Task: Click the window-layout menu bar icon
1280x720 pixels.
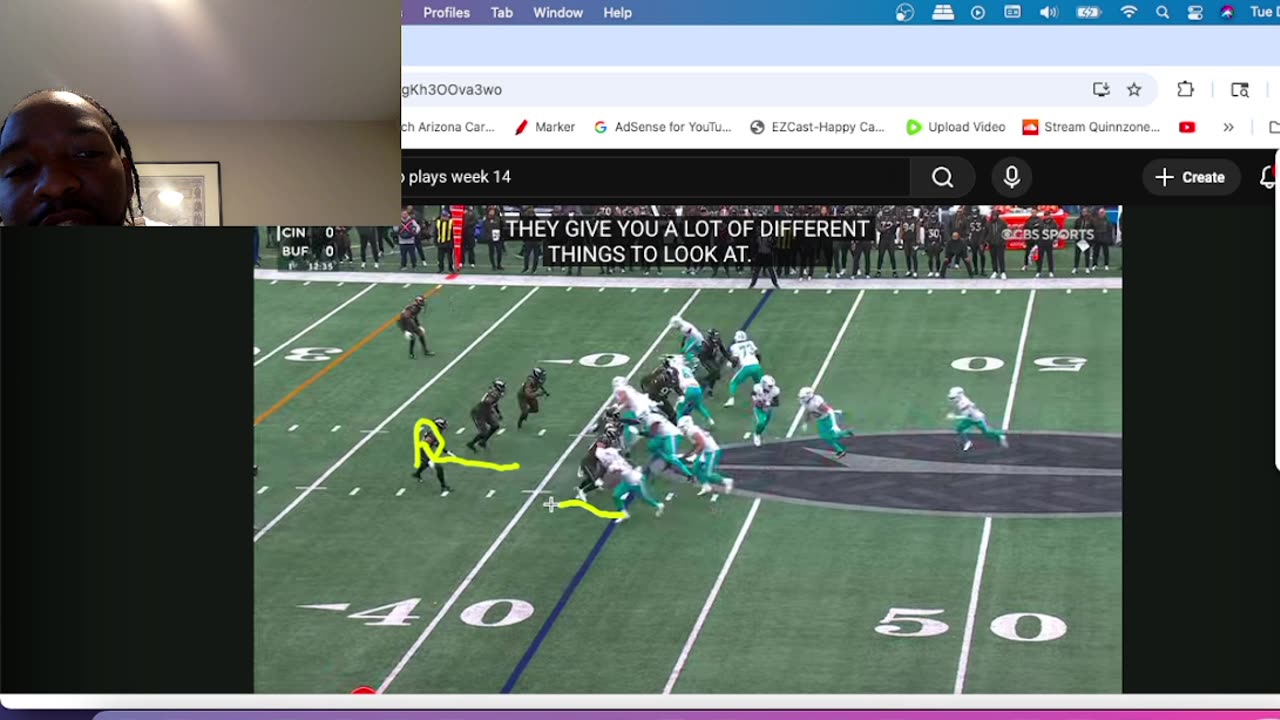Action: click(x=1013, y=13)
